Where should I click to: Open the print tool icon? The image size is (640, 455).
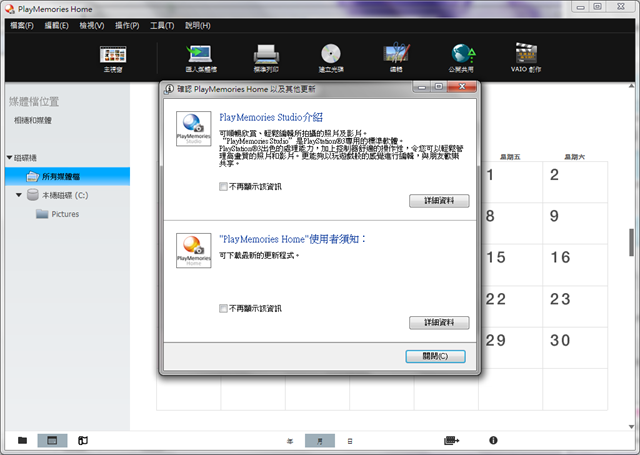pos(266,54)
